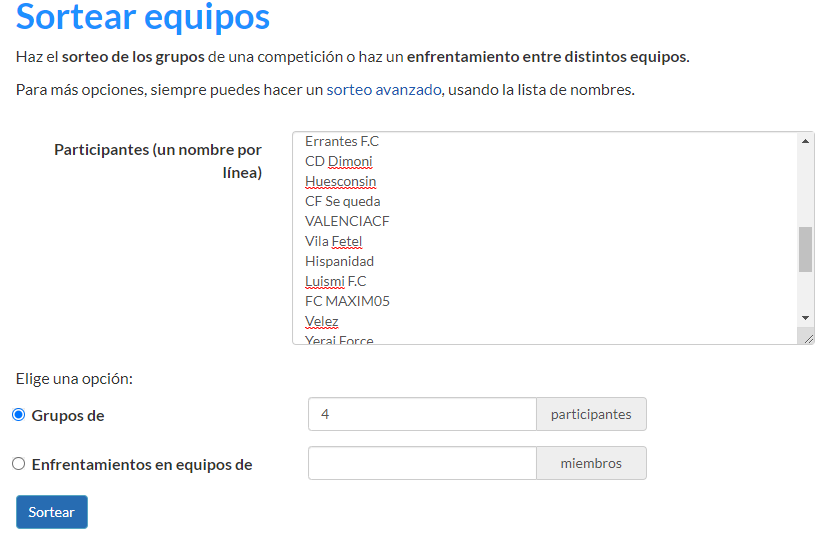
Task: Place cursor on the CD Dimoni line
Action: tap(339, 161)
